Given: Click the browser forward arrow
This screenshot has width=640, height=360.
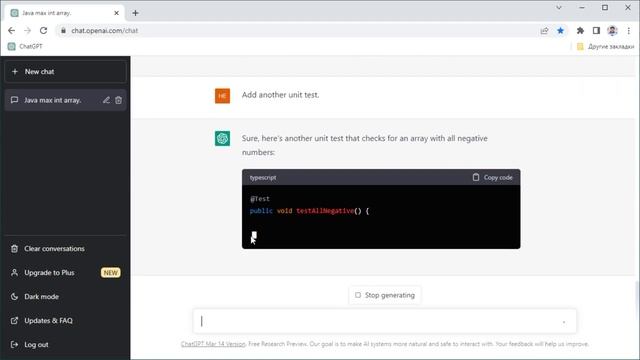Looking at the screenshot, I should tap(27, 31).
